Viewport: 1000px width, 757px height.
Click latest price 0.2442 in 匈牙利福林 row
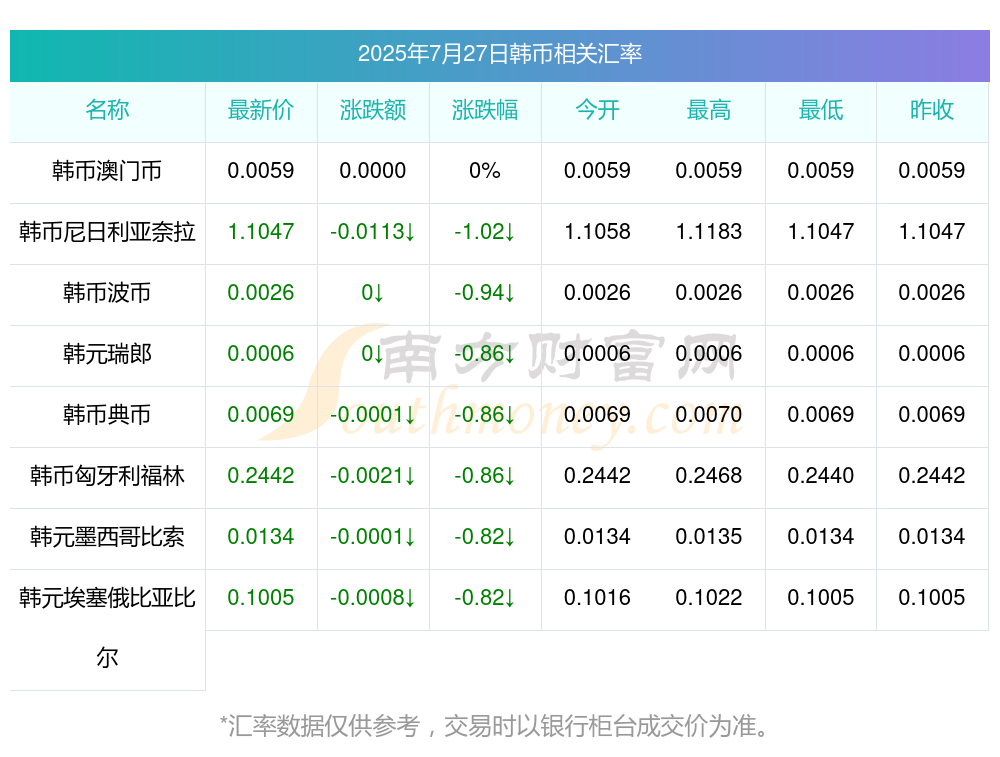[x=261, y=476]
